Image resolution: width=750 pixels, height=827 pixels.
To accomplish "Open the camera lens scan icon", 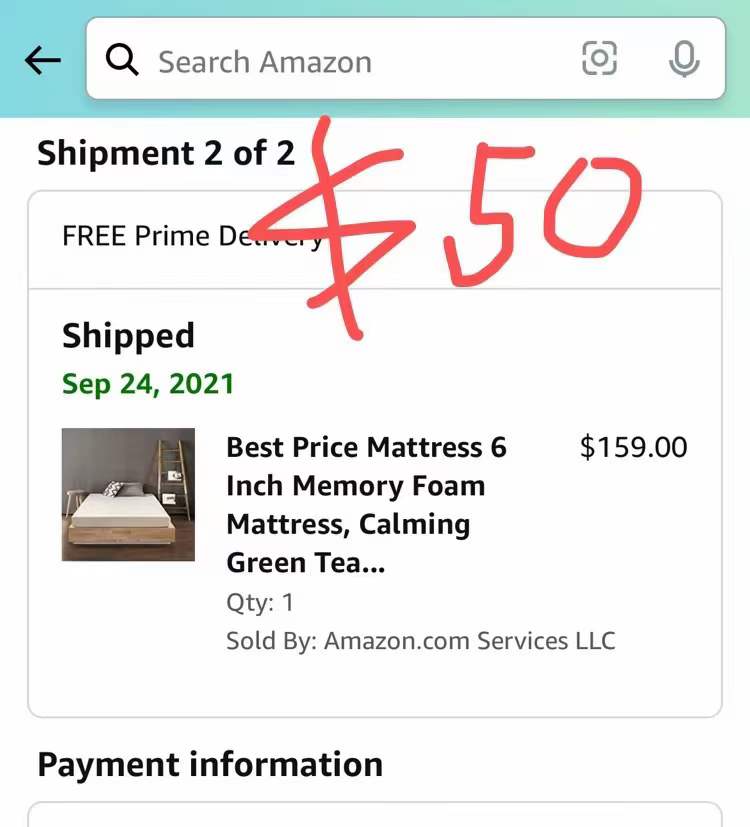I will pos(599,58).
